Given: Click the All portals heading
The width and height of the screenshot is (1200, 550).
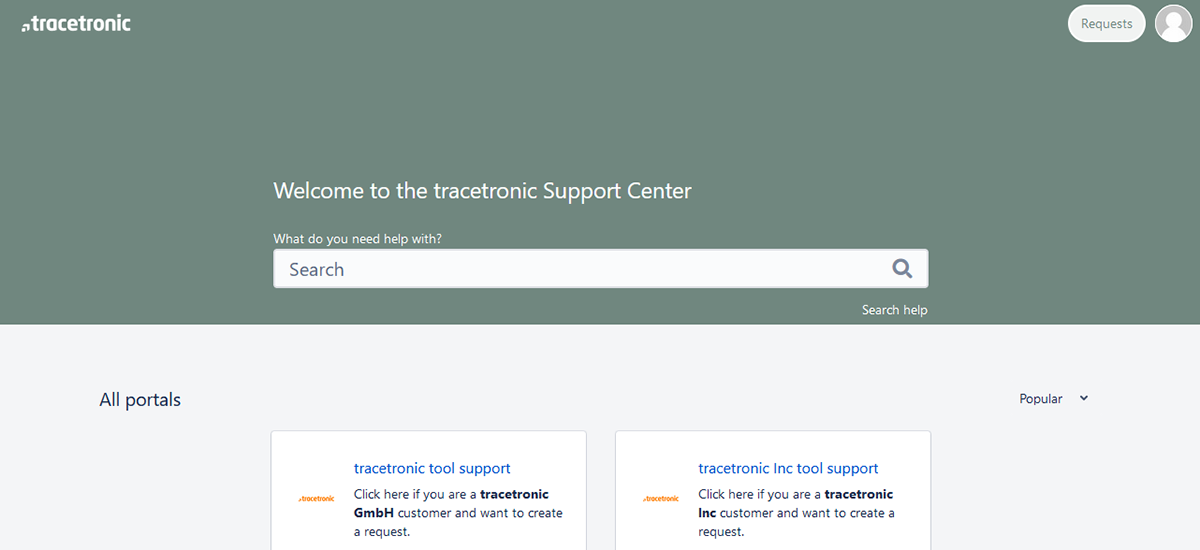Looking at the screenshot, I should point(140,400).
